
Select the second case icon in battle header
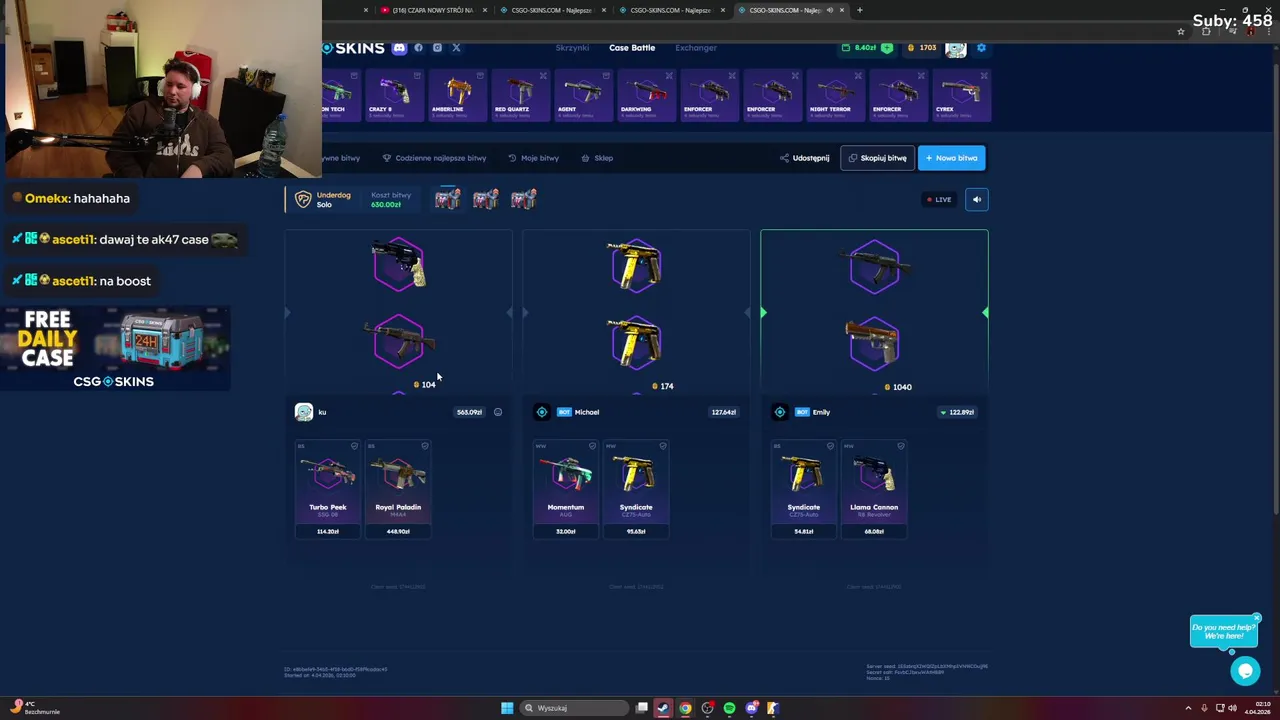485,199
